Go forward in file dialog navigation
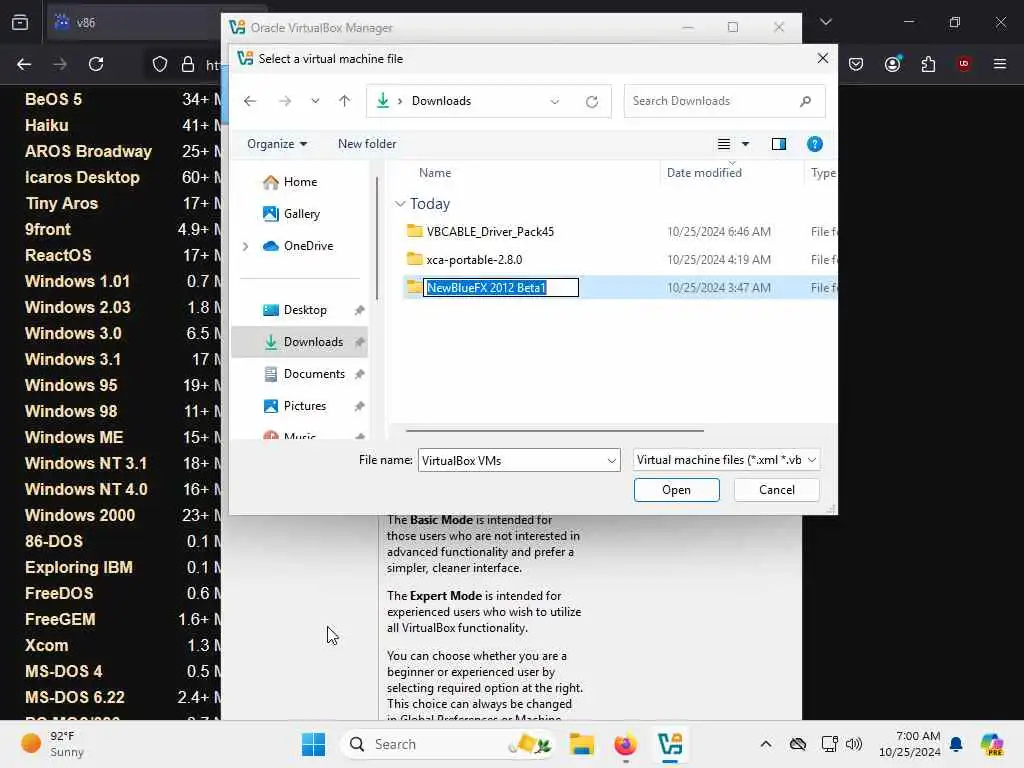This screenshot has width=1024, height=768. [285, 101]
